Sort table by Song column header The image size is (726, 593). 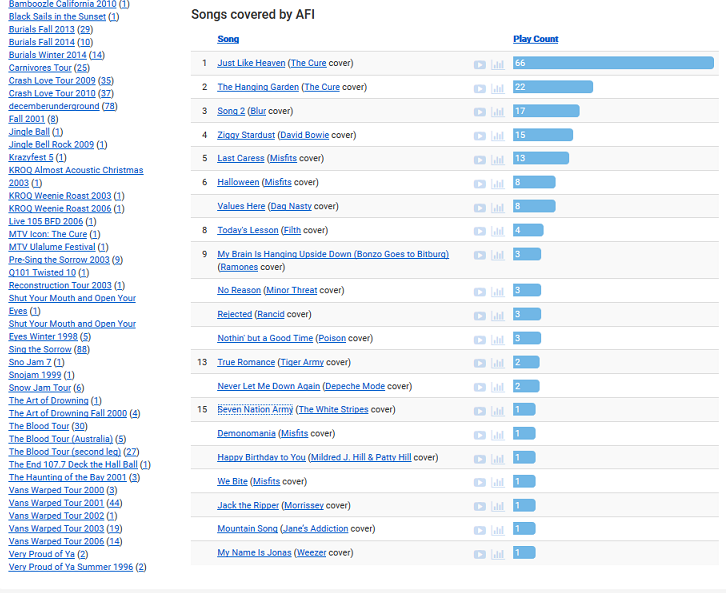[228, 39]
